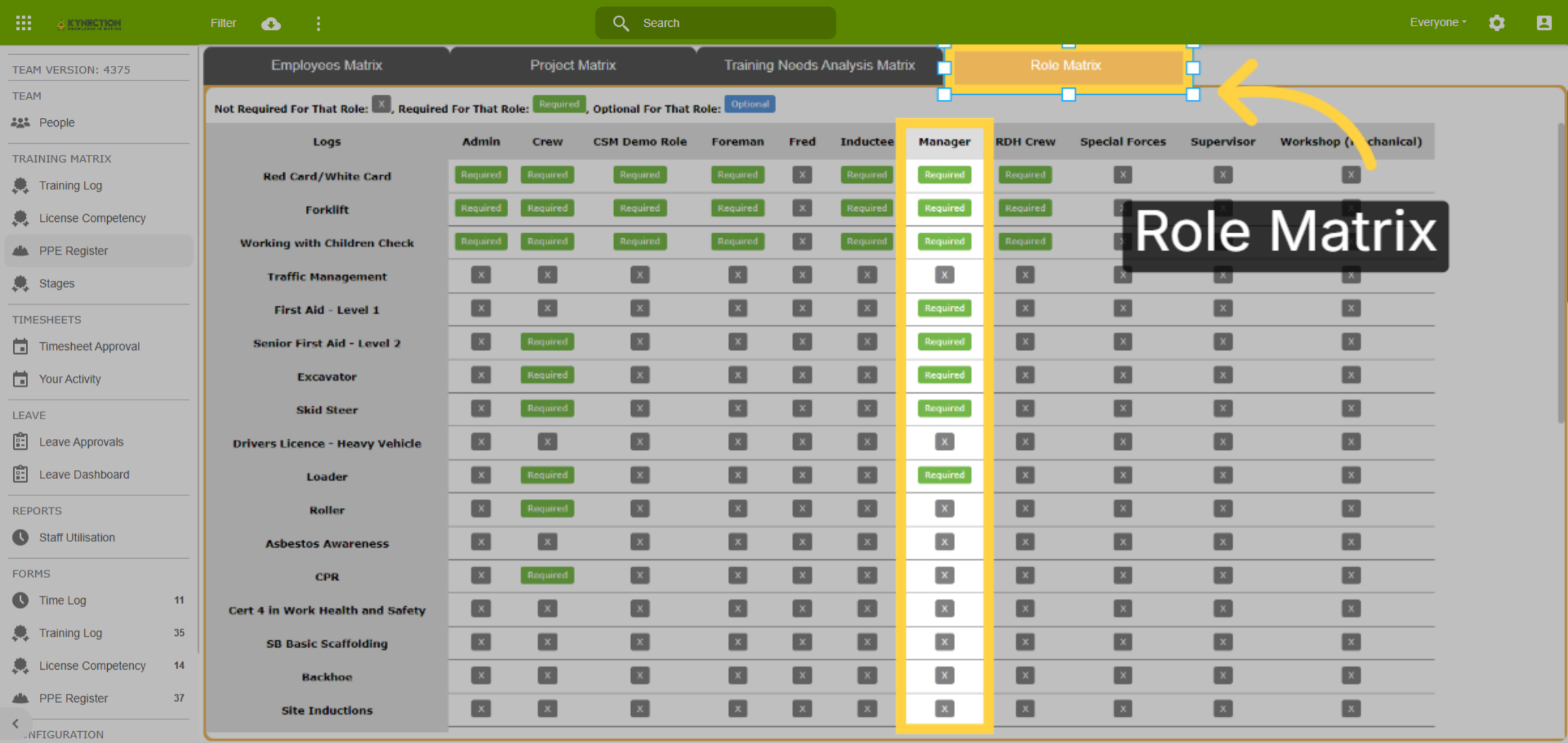Screen dimensions: 1568x743
Task: Toggle Manager requirement for Drivers Licence - Heavy Vehicle
Action: pos(944,442)
